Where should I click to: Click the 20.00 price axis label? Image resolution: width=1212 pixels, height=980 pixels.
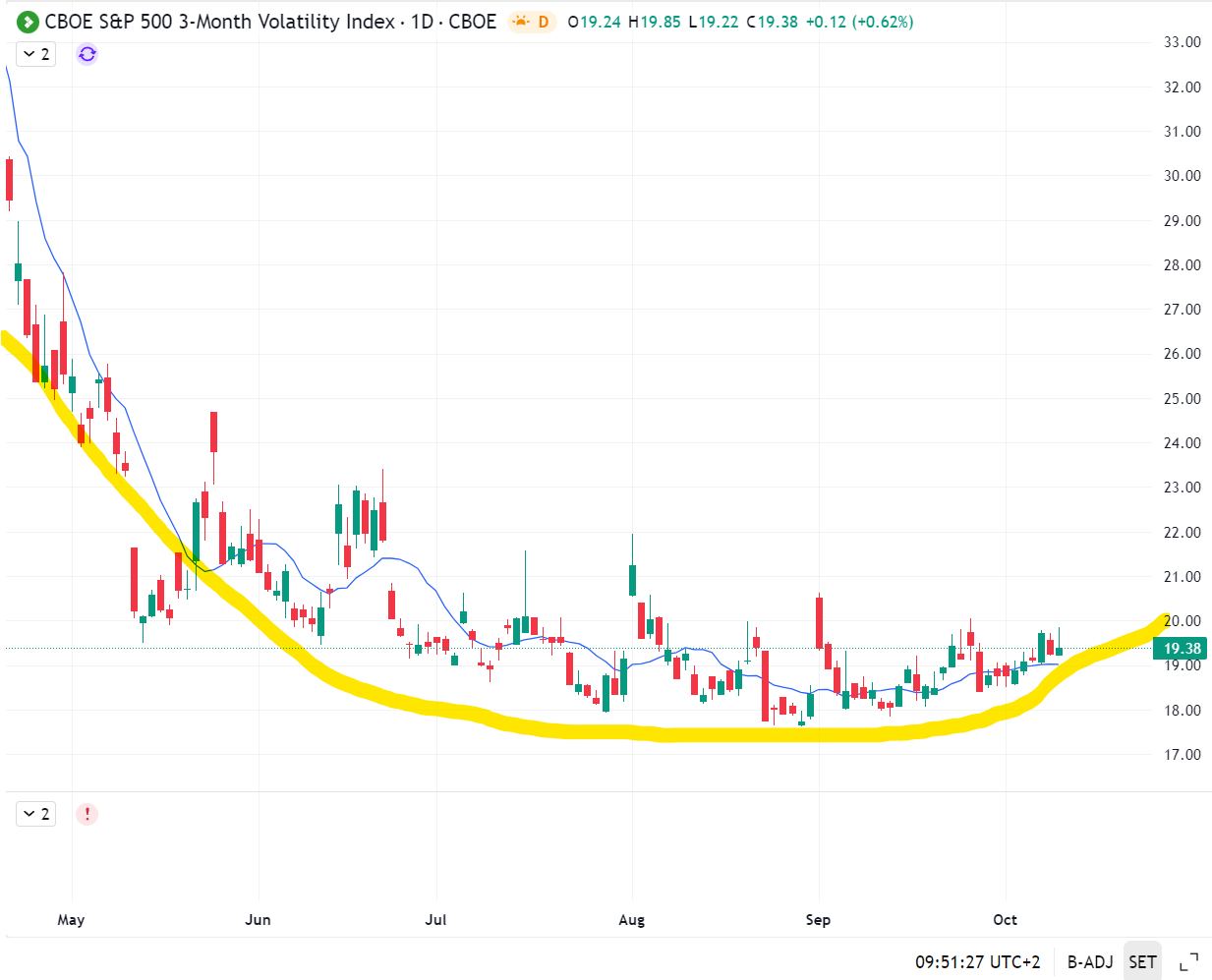[x=1183, y=621]
